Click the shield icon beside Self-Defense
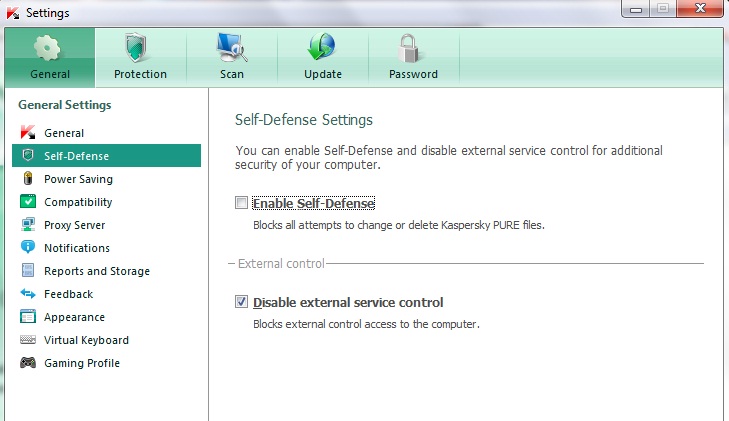Viewport: 729px width, 421px height. (x=28, y=155)
